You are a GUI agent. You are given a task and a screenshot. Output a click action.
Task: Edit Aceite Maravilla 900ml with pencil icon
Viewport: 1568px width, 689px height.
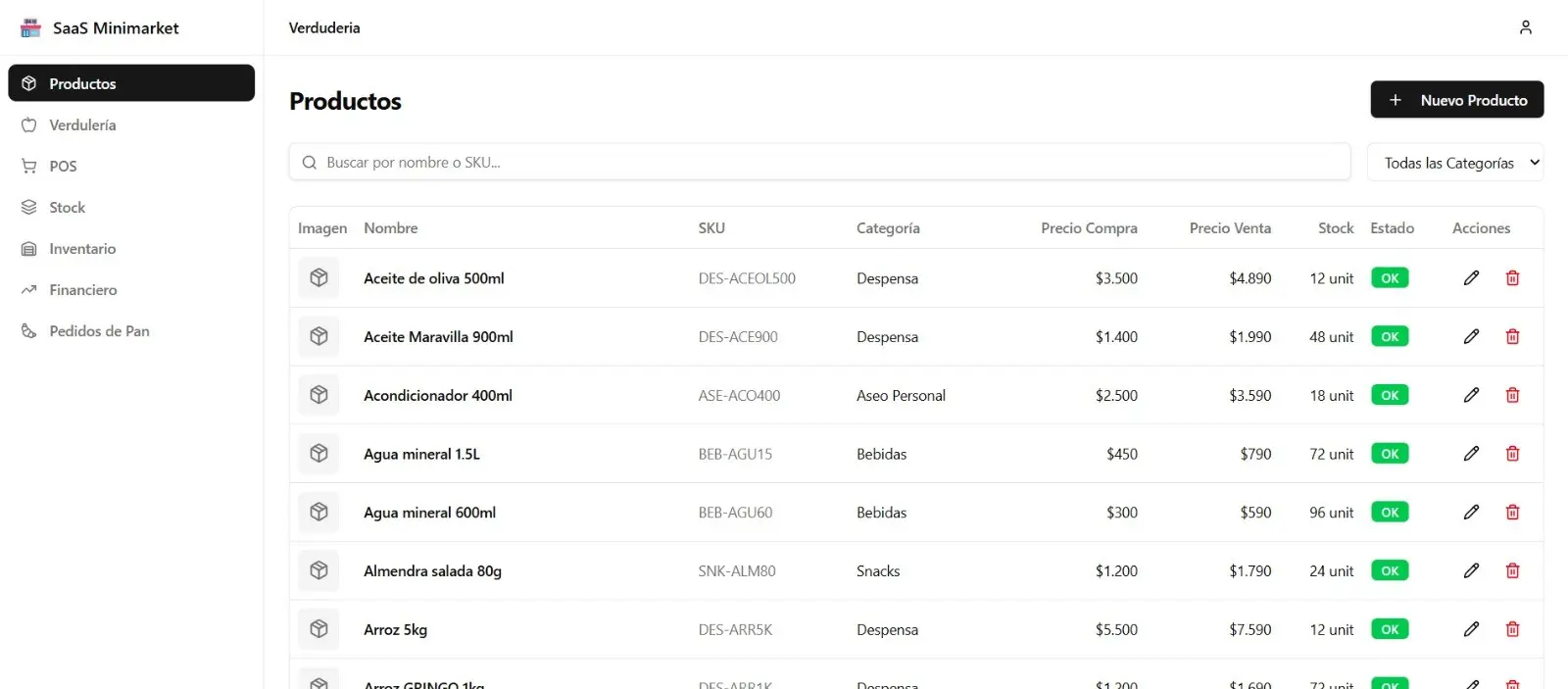[x=1471, y=336]
